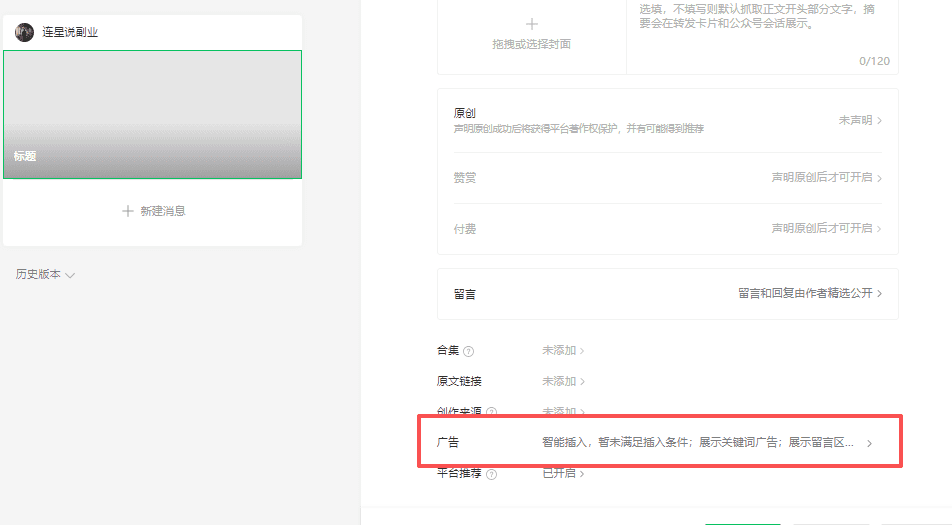The image size is (952, 525).
Task: Focus the article summary text field
Action: click(762, 30)
